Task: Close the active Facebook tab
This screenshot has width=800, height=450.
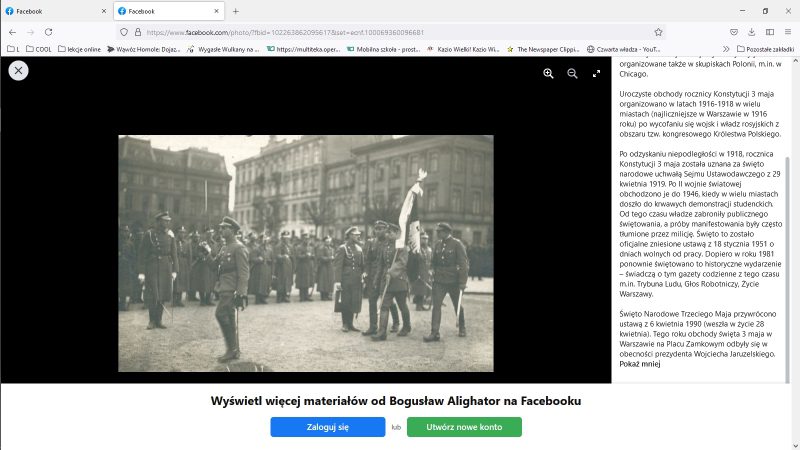Action: coord(216,11)
